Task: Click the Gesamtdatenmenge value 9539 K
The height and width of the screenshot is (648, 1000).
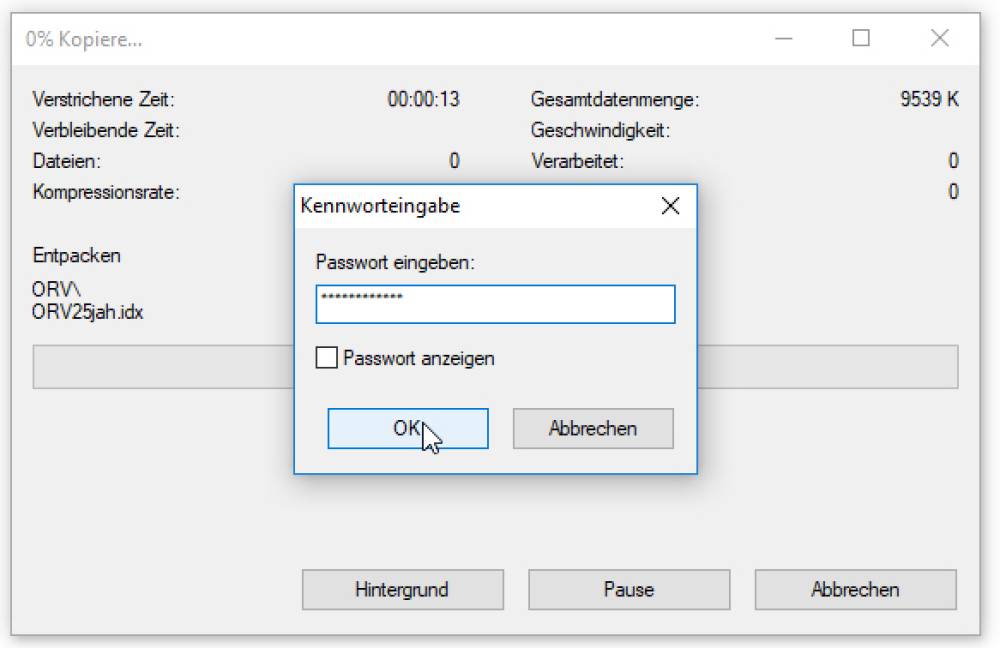Action: [929, 100]
